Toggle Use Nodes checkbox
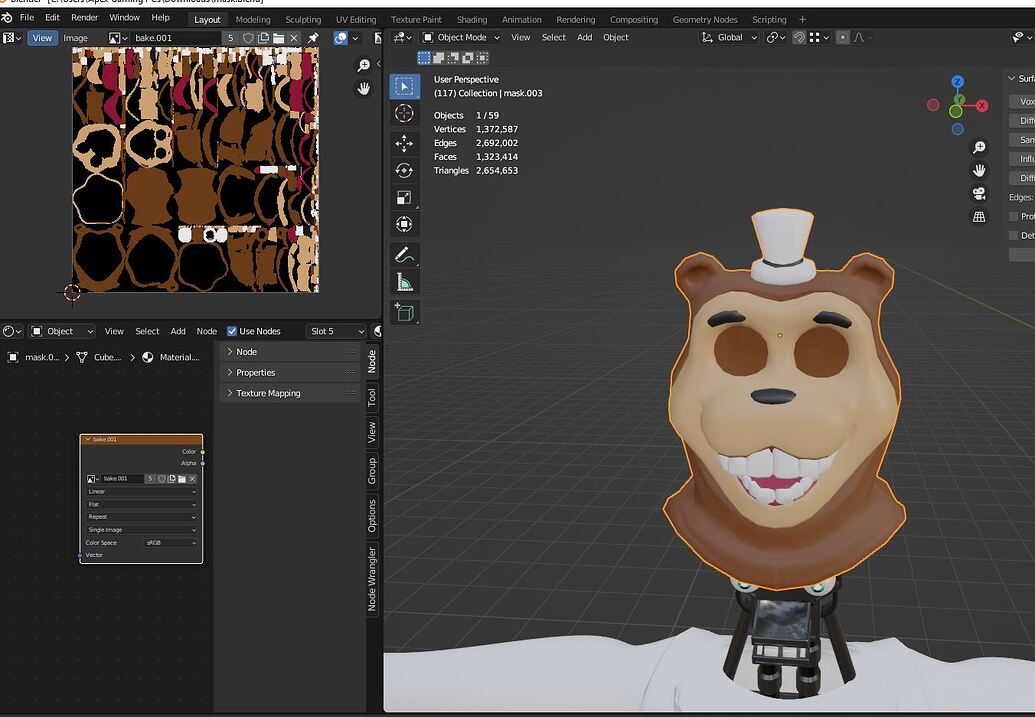The height and width of the screenshot is (717, 1035). pos(232,331)
